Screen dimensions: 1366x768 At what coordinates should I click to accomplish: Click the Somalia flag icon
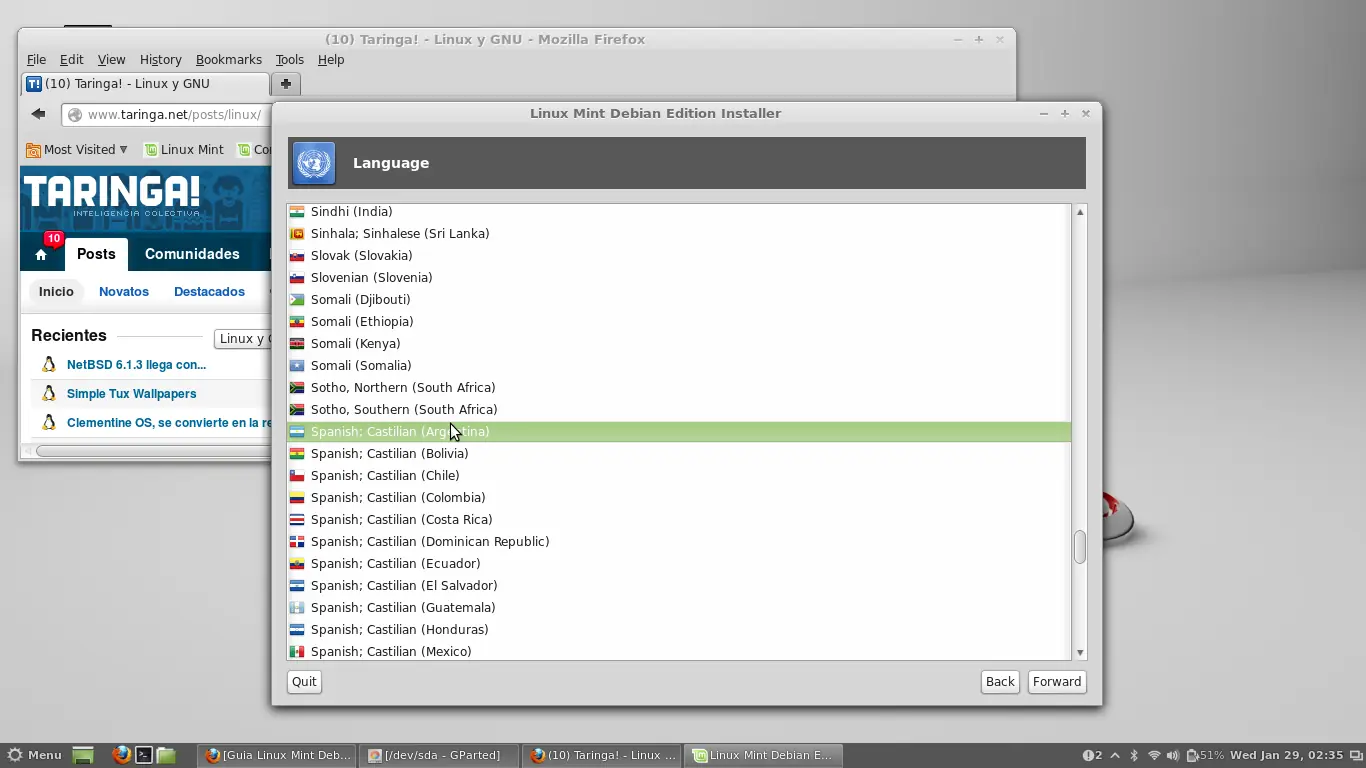pyautogui.click(x=297, y=365)
